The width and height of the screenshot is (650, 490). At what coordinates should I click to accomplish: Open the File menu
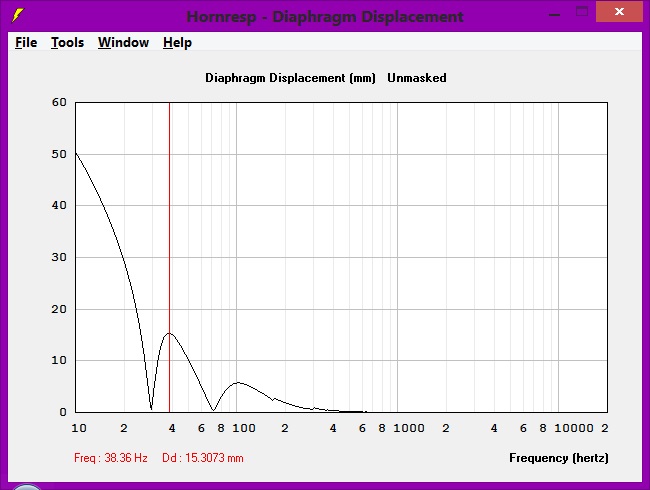(x=26, y=42)
